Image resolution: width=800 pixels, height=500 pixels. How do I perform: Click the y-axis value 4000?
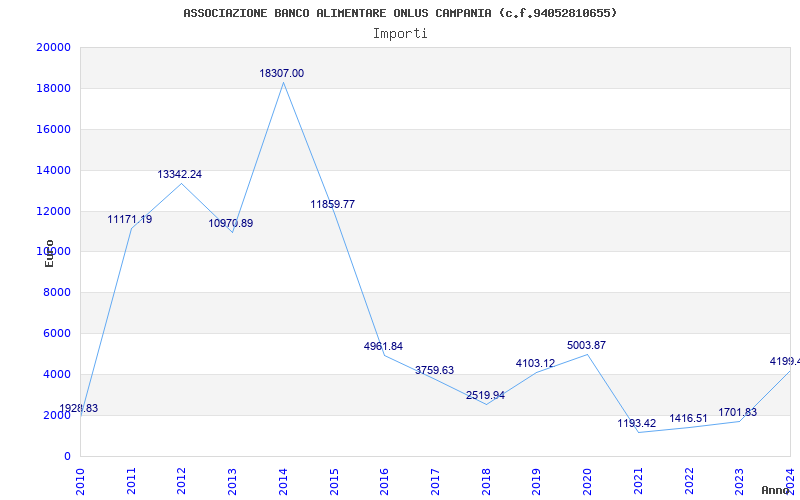pyautogui.click(x=57, y=374)
